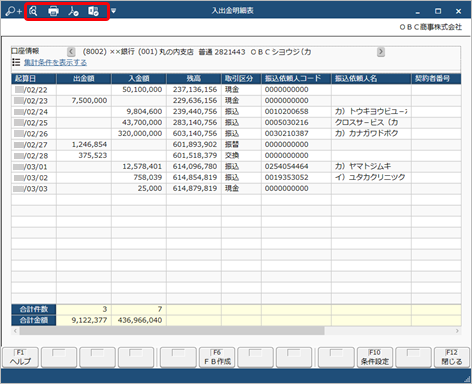The width and height of the screenshot is (472, 384).
Task: Select the 1,246,854 withdrawal cell
Action: tap(84, 145)
